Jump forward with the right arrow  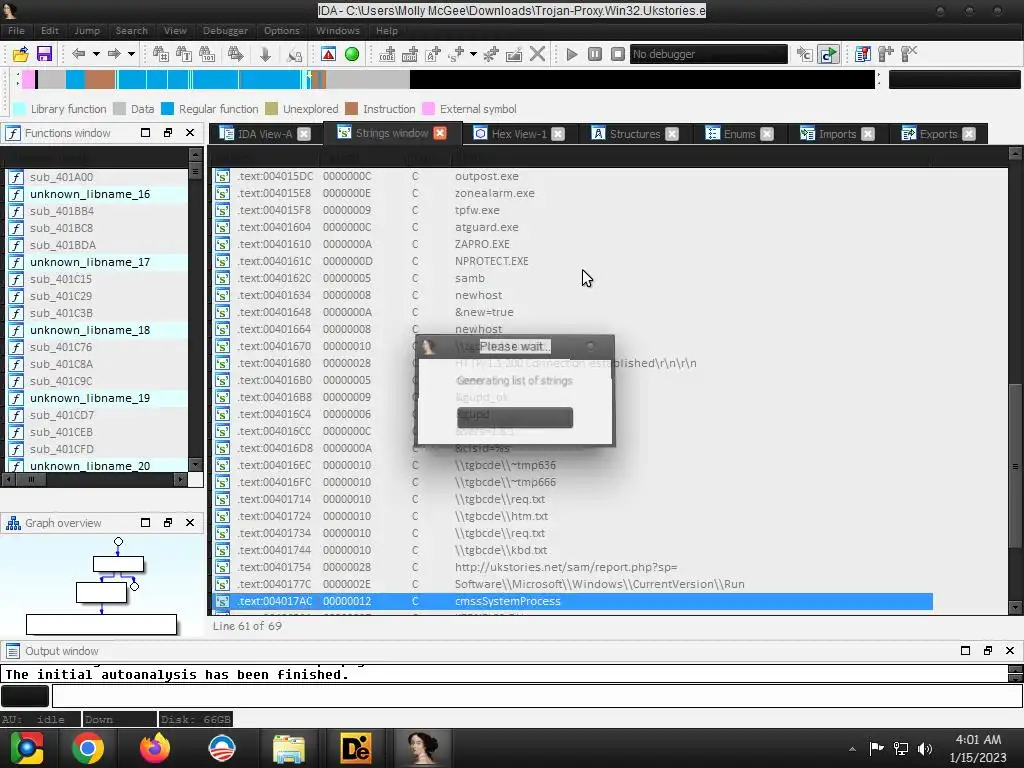tap(114, 54)
